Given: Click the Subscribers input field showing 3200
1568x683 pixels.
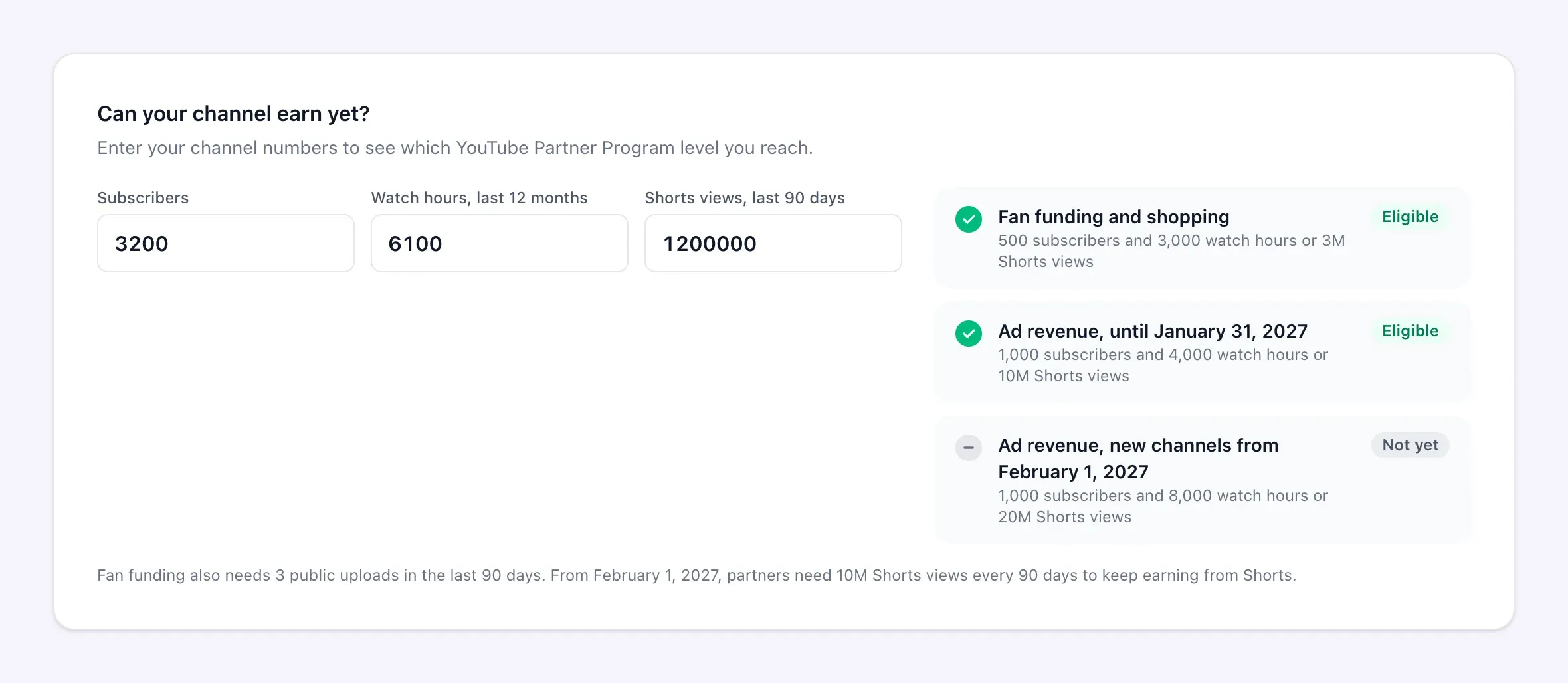Looking at the screenshot, I should coord(226,243).
